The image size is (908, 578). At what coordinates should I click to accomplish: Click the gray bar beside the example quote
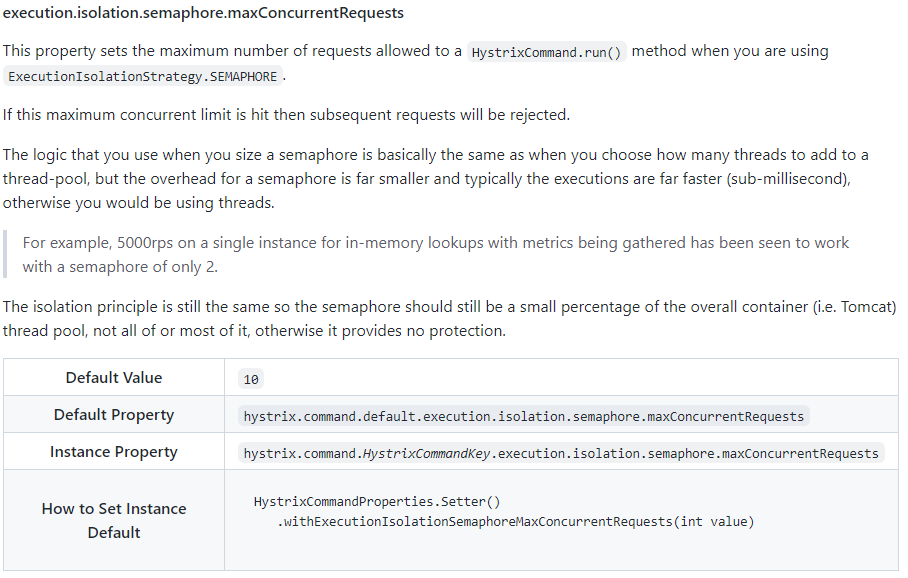coord(5,255)
